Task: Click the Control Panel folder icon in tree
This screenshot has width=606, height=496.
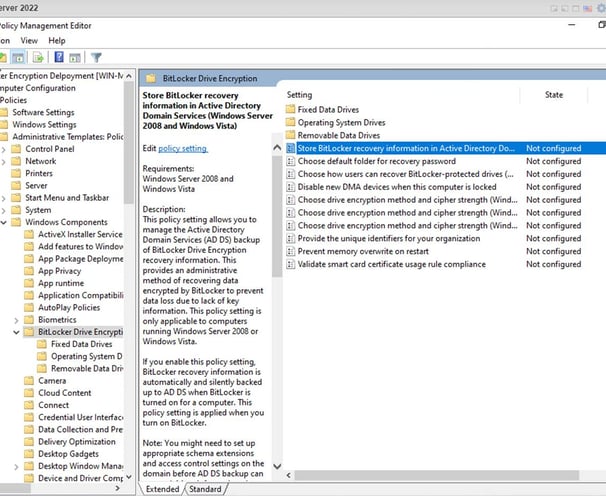Action: 16,149
